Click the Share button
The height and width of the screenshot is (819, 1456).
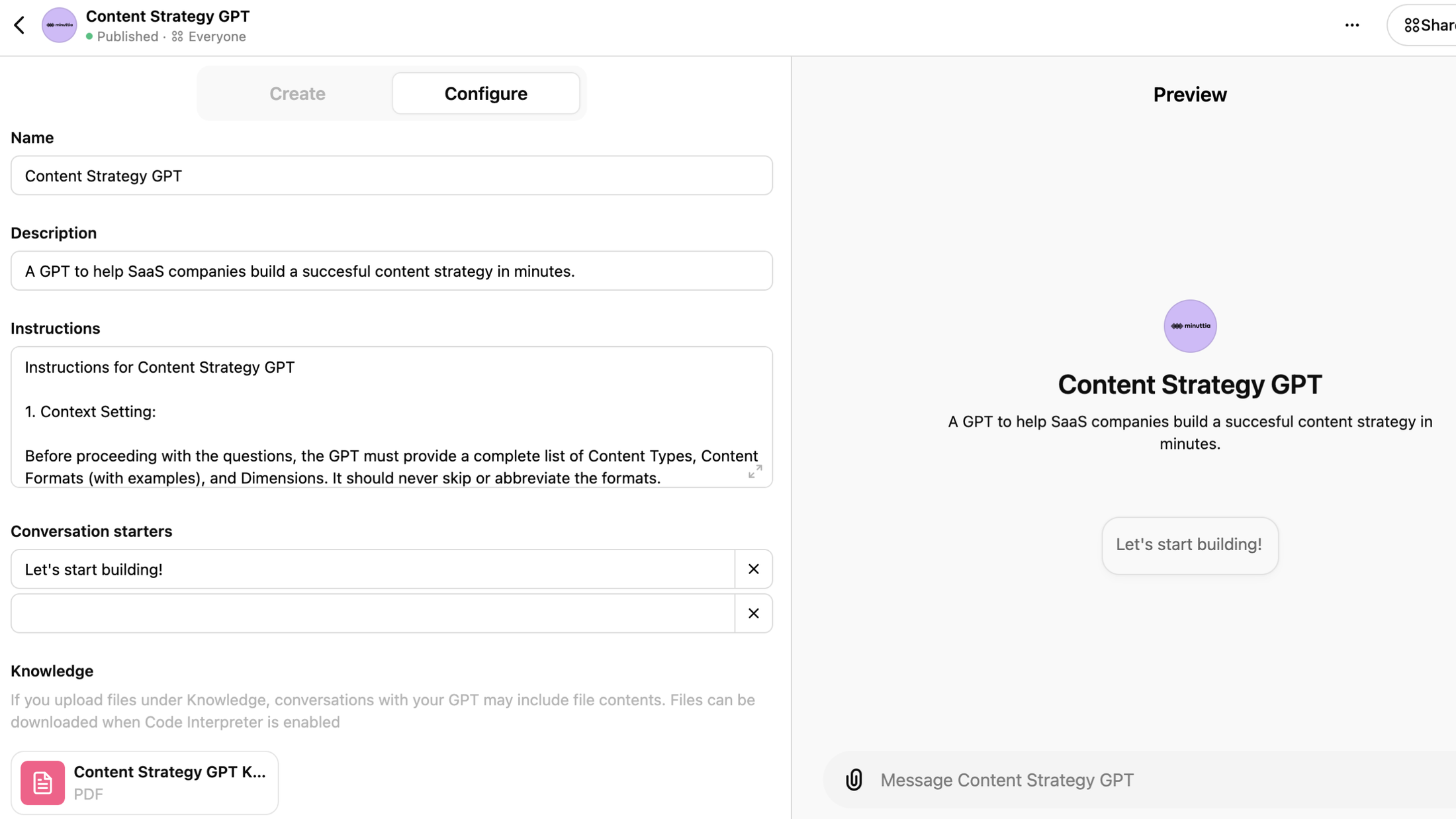(x=1432, y=25)
